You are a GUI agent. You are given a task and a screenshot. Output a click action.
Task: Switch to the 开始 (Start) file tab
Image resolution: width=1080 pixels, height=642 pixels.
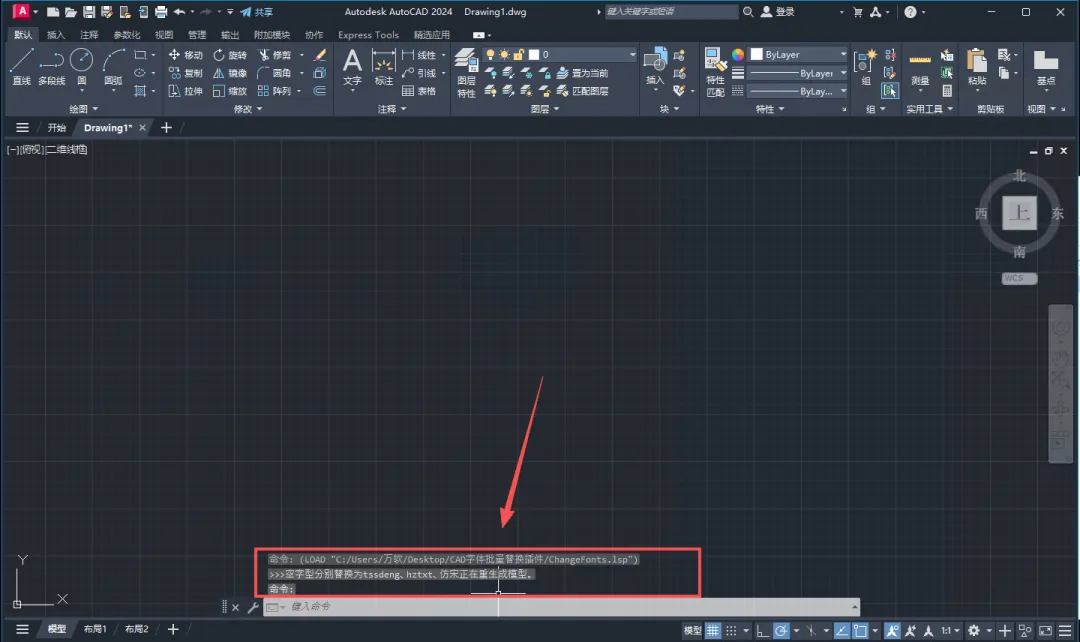[56, 127]
